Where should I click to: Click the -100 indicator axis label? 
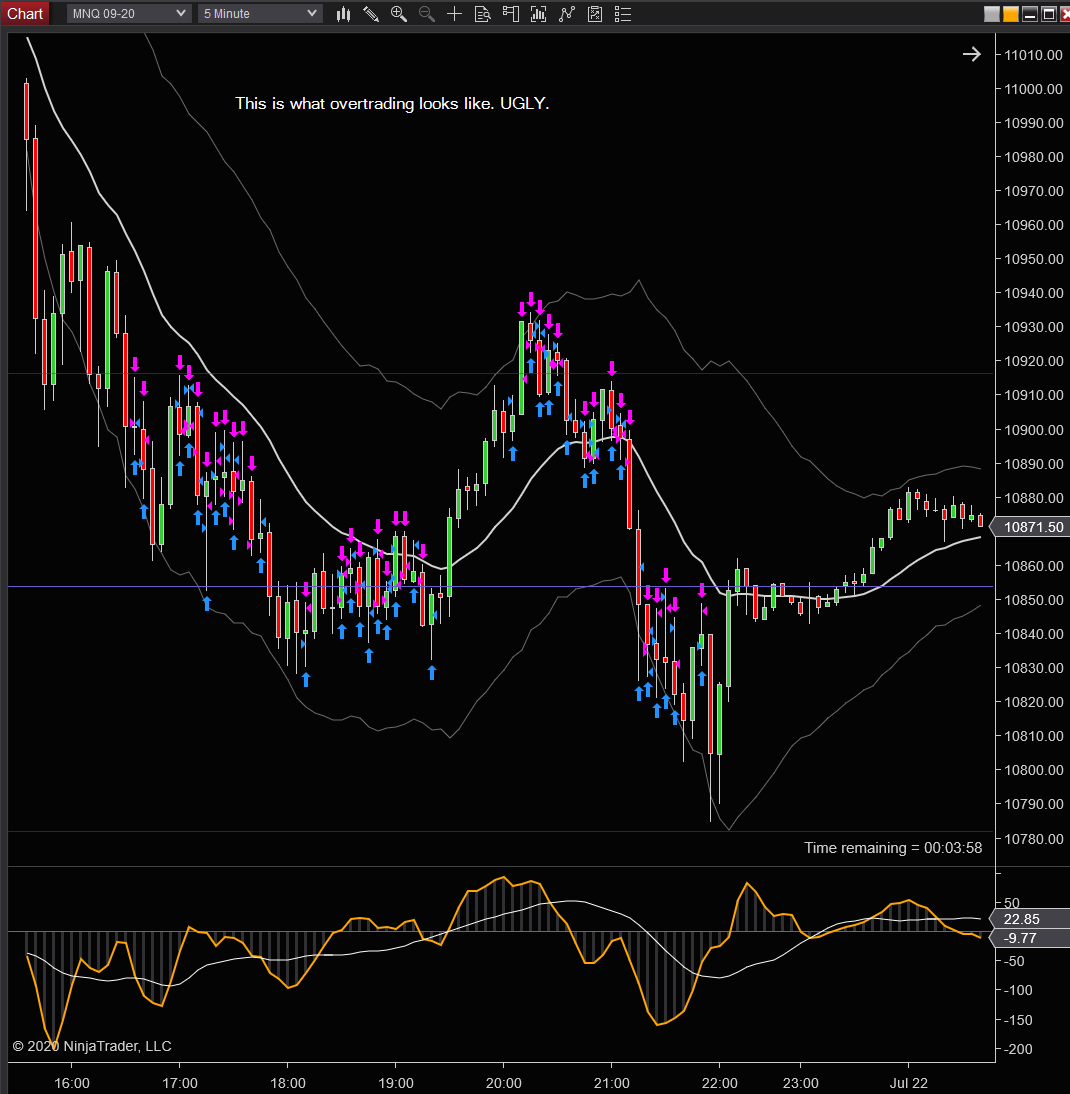(1018, 990)
